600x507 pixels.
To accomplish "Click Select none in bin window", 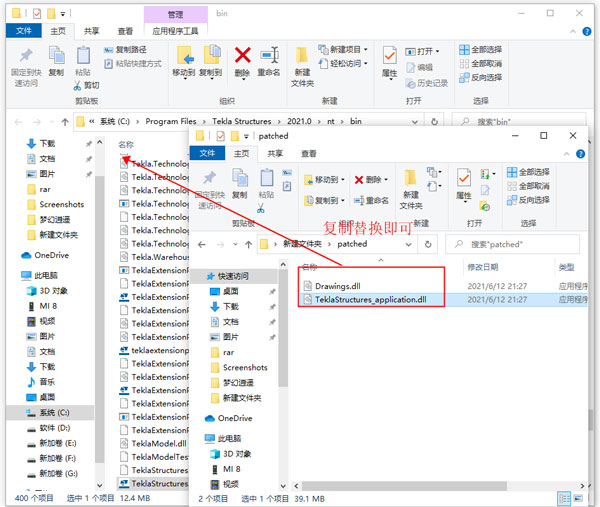I will [x=481, y=64].
